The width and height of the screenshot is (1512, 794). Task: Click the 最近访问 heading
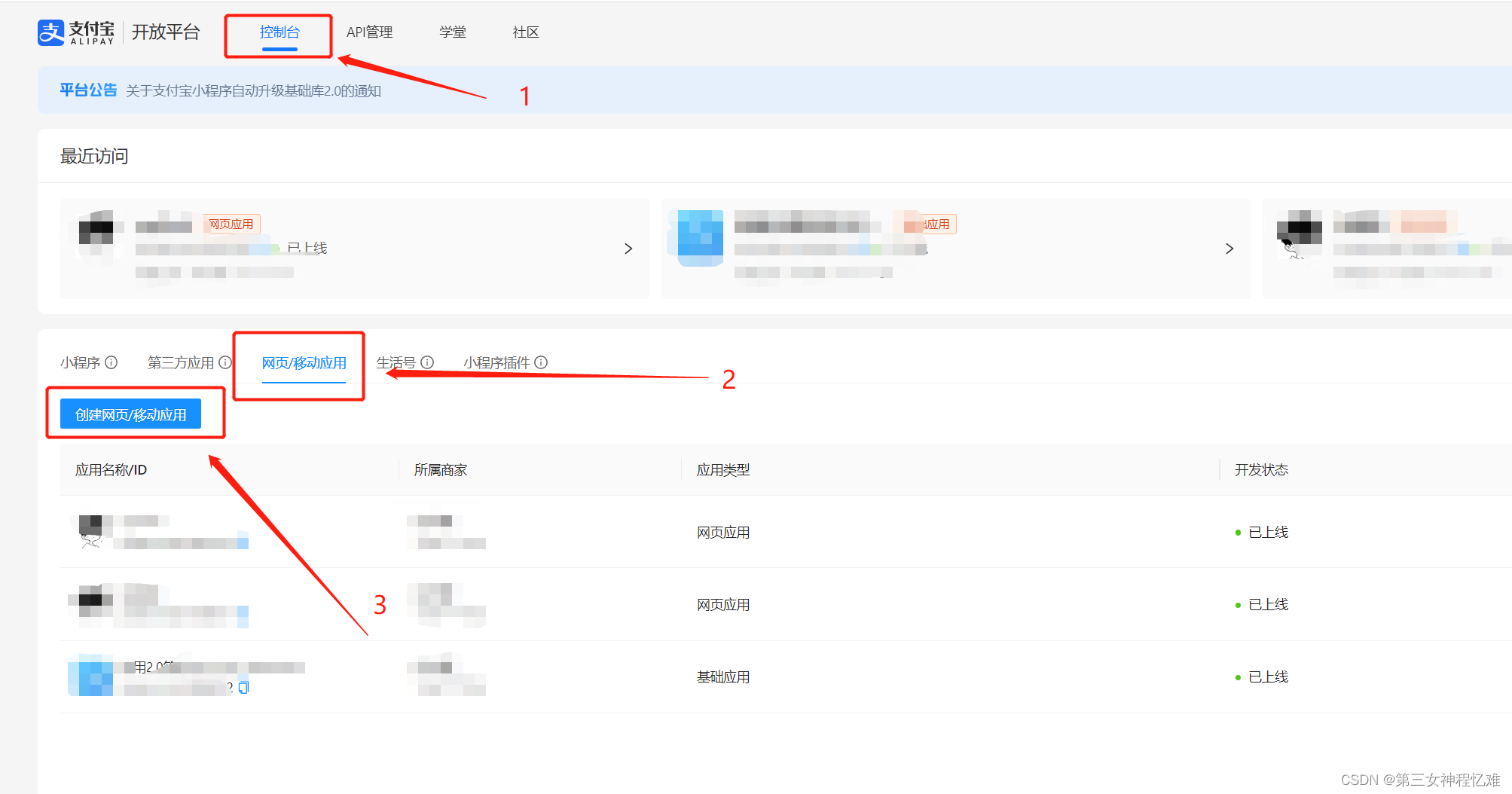point(94,156)
